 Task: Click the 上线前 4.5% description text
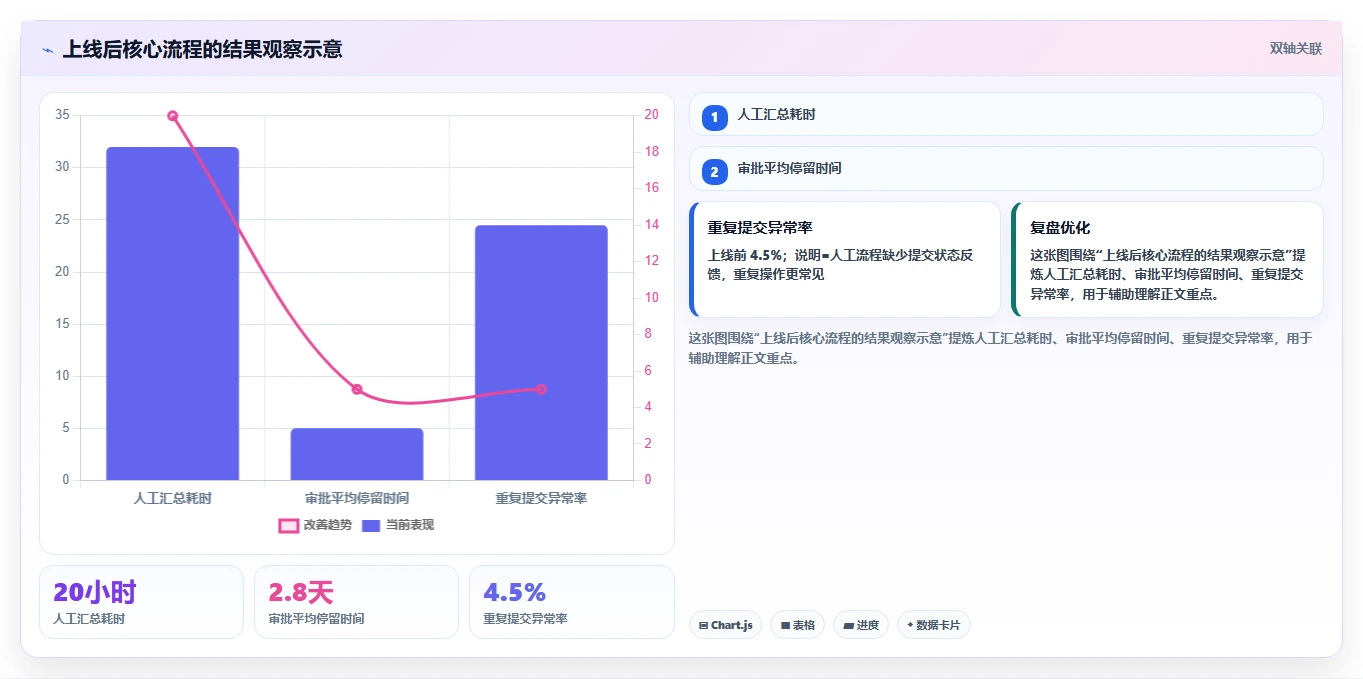(x=840, y=265)
